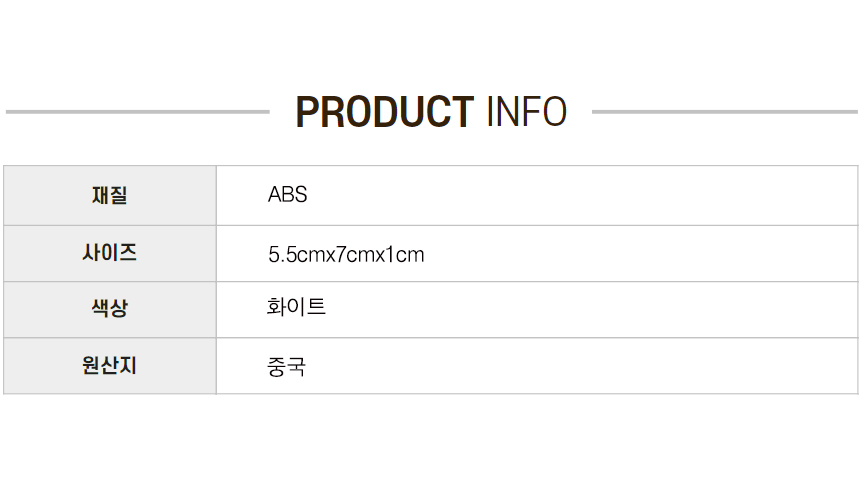The image size is (860, 500).
Task: Click the divider between 재질 and ABS cells
Action: coord(217,195)
